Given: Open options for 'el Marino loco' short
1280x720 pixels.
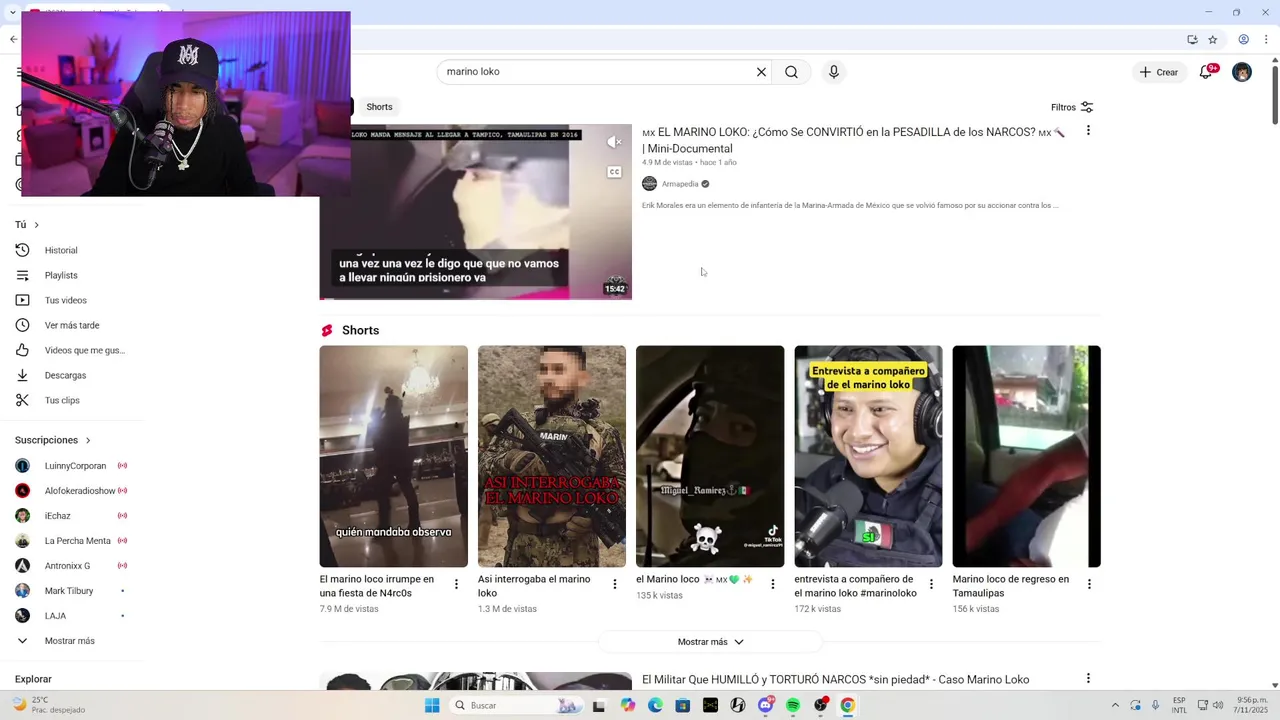Looking at the screenshot, I should tap(772, 584).
